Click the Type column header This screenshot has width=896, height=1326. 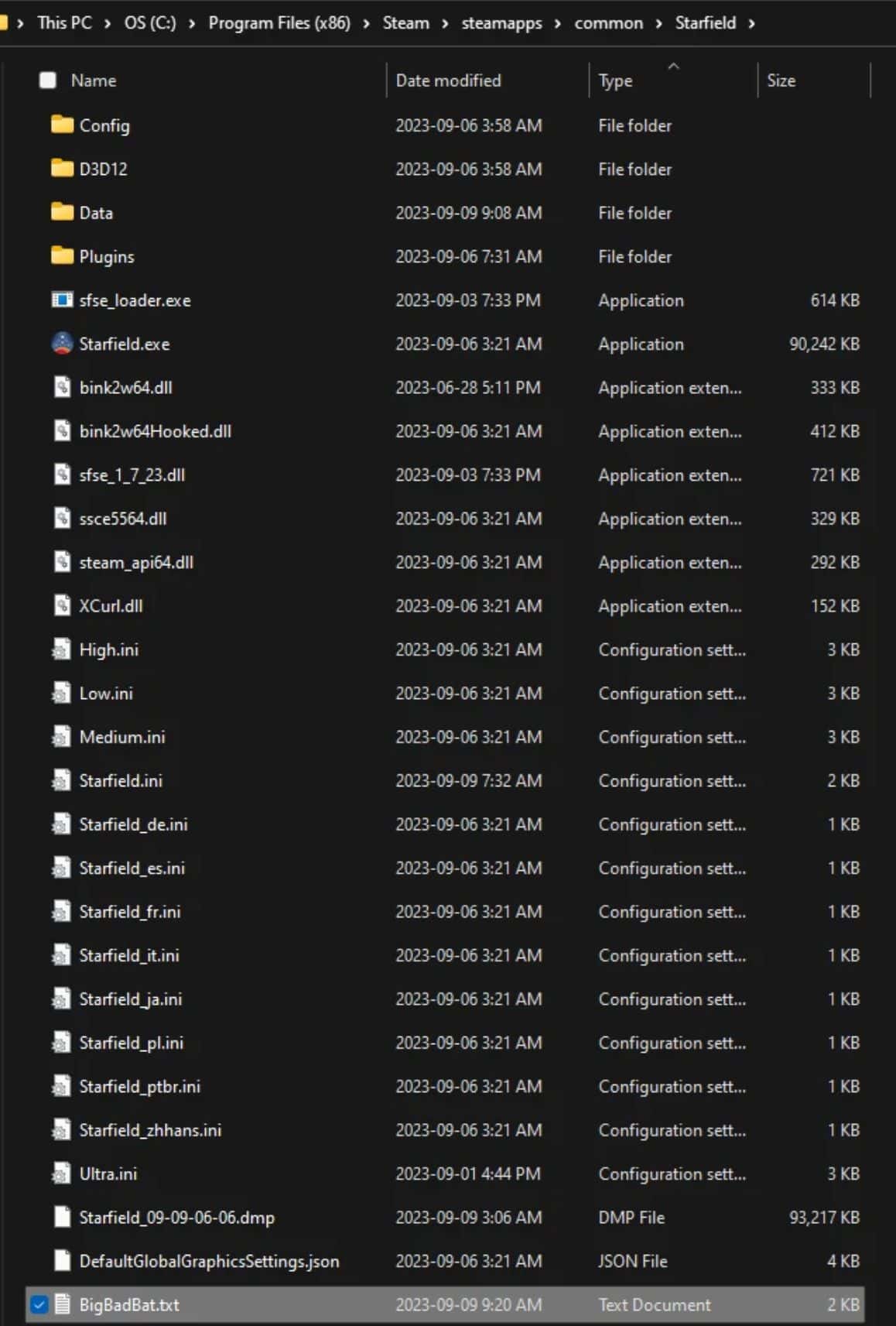point(615,81)
